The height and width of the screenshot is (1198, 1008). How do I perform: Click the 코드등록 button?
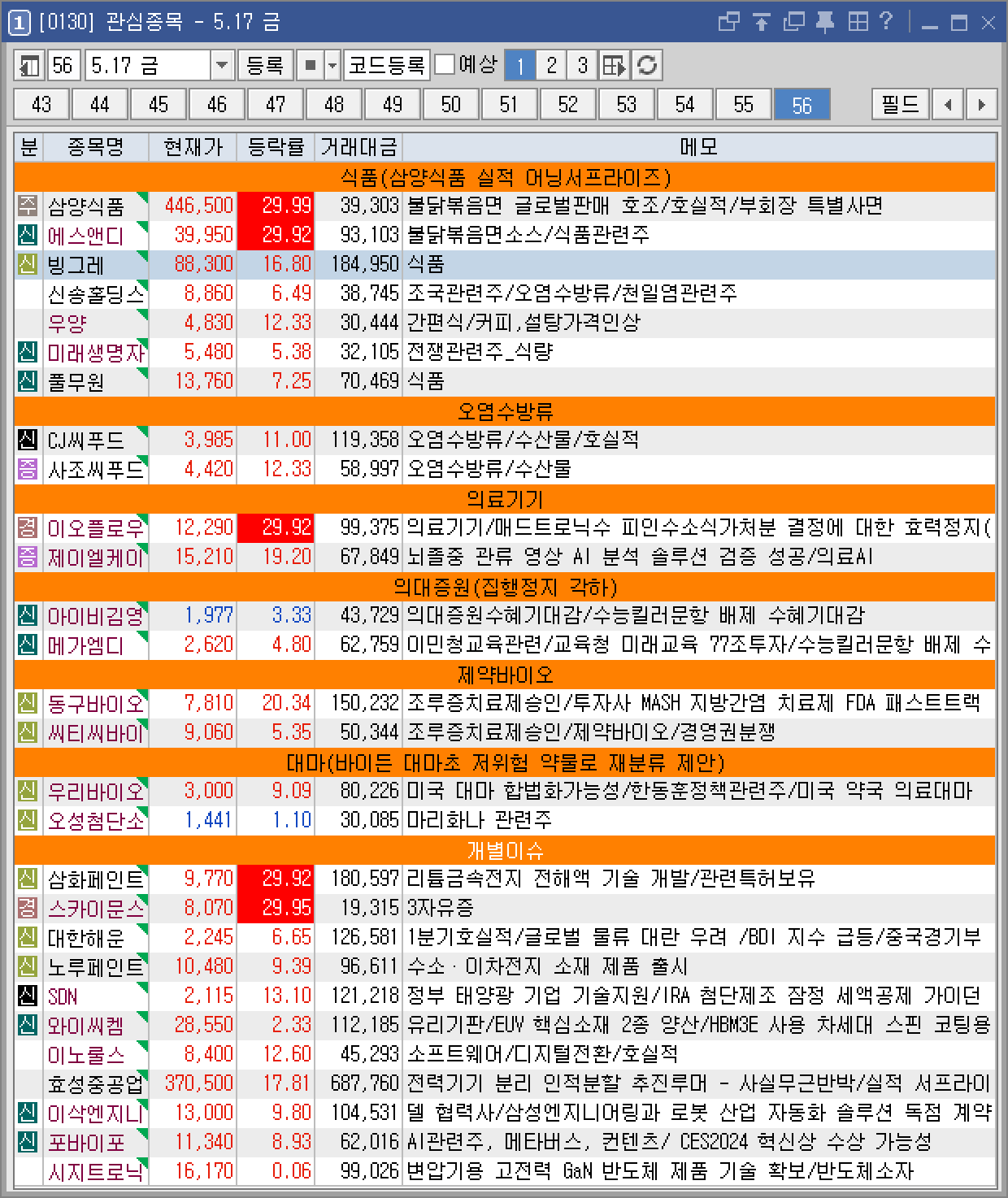[x=387, y=65]
